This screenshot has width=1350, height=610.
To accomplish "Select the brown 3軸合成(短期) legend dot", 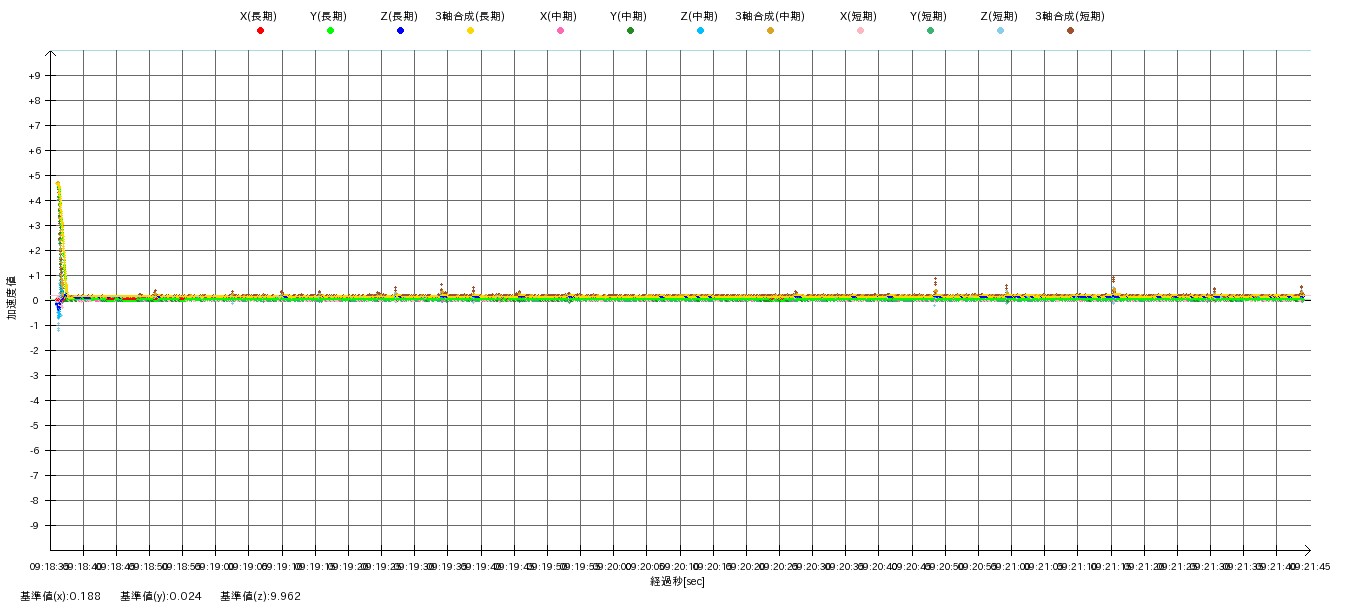I will tap(1070, 31).
